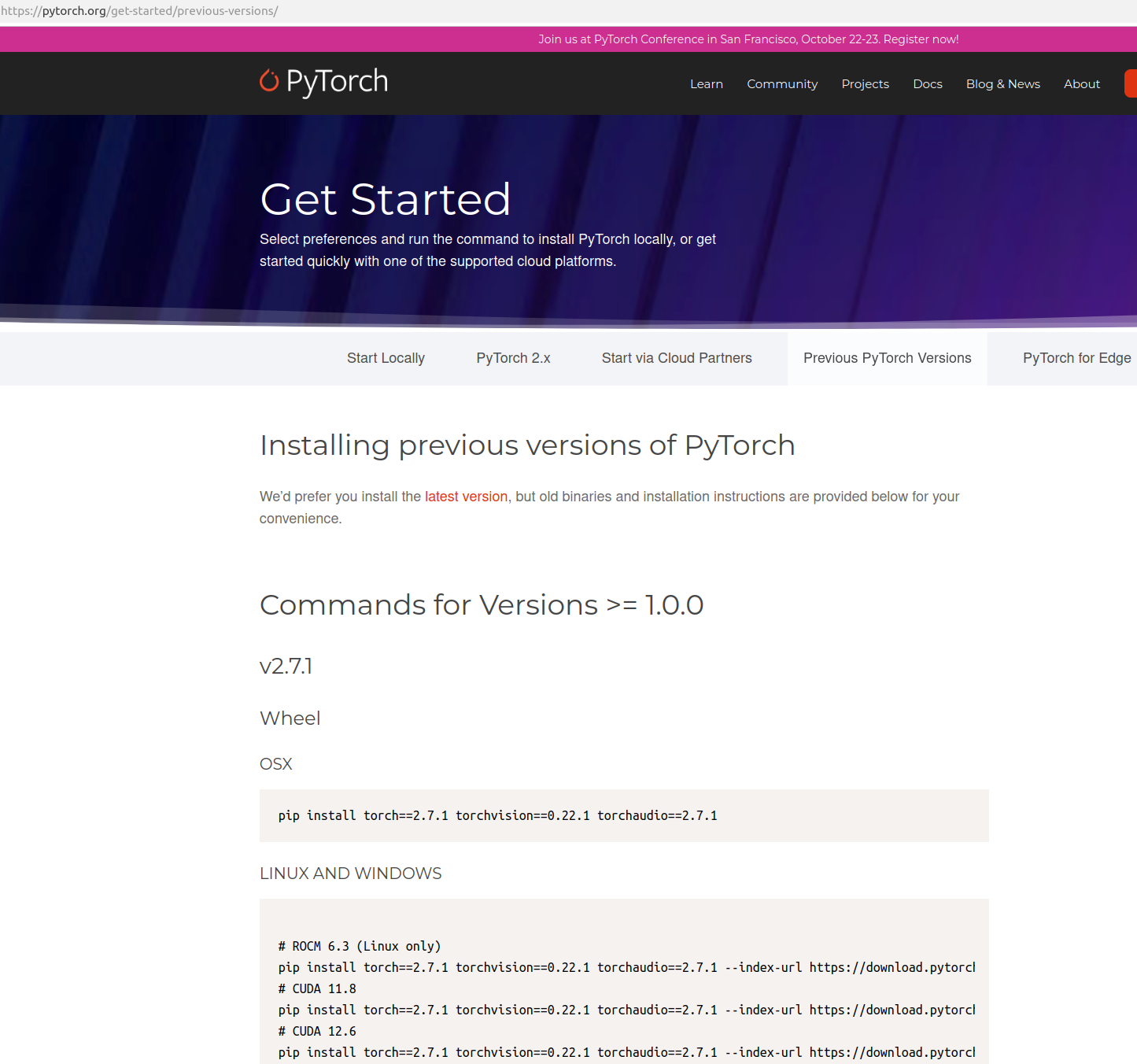Click the address bar URL
The width and height of the screenshot is (1137, 1064).
click(139, 11)
